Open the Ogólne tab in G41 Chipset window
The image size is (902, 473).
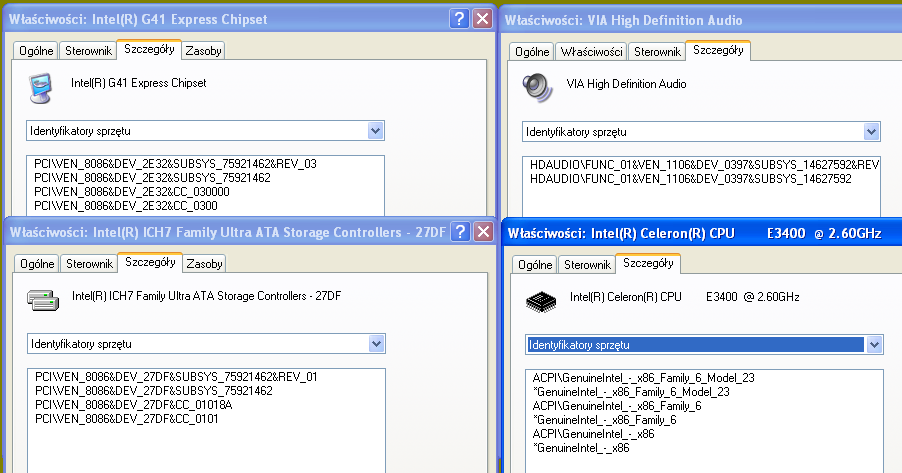point(36,51)
